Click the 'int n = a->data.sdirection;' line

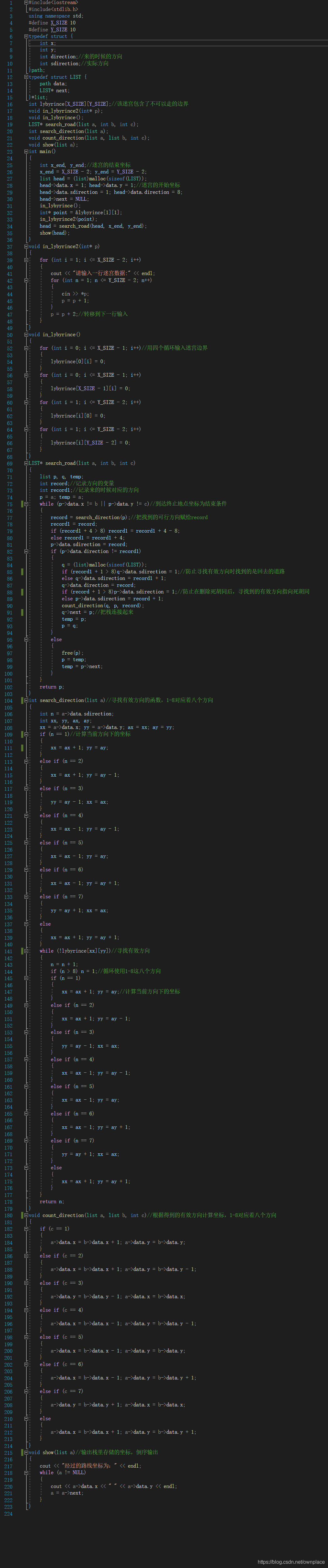coord(76,714)
